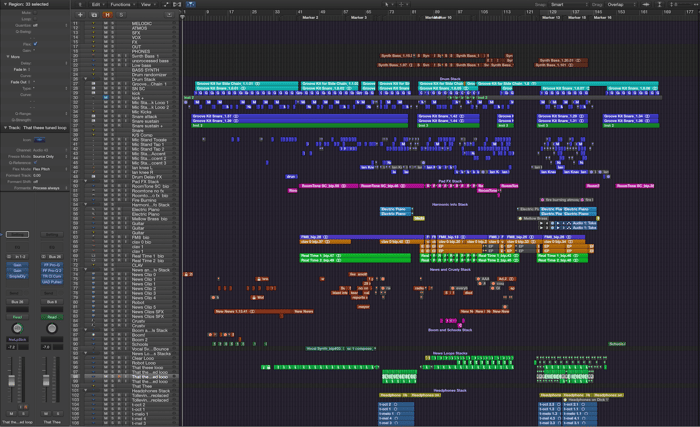Collapse the Track inspector disclosure triangle

point(5,127)
